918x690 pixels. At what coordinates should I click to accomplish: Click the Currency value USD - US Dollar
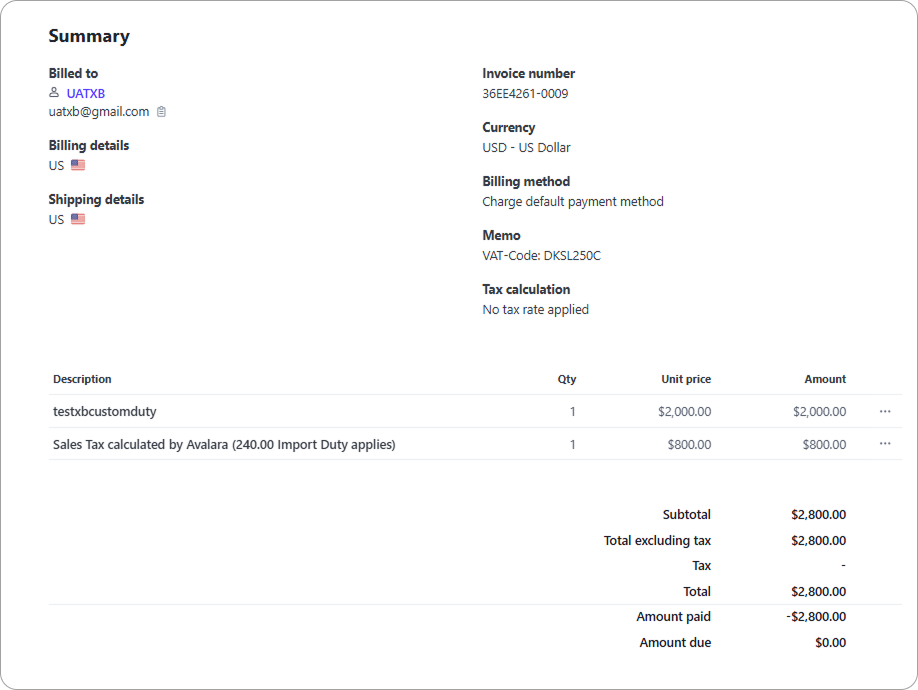[x=526, y=147]
